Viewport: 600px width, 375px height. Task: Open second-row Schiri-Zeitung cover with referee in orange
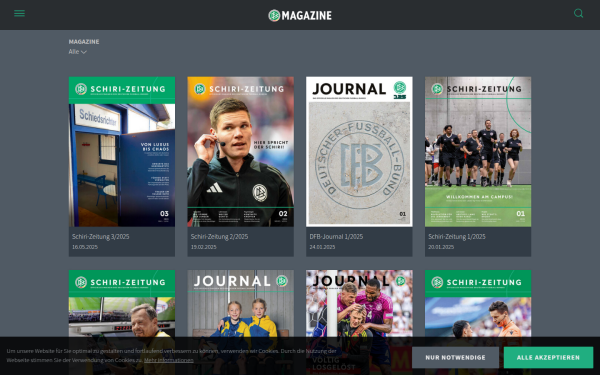tap(478, 303)
